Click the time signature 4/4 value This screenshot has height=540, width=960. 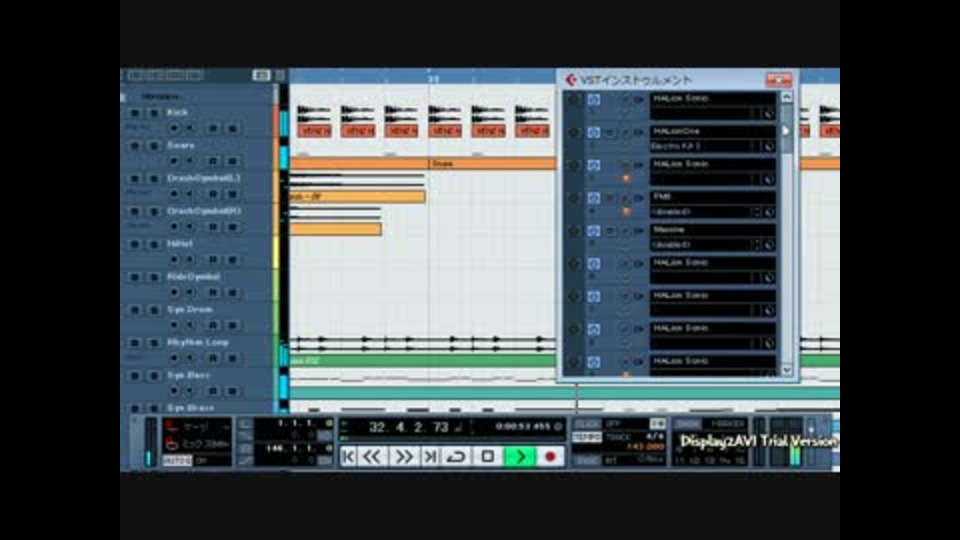[x=654, y=437]
